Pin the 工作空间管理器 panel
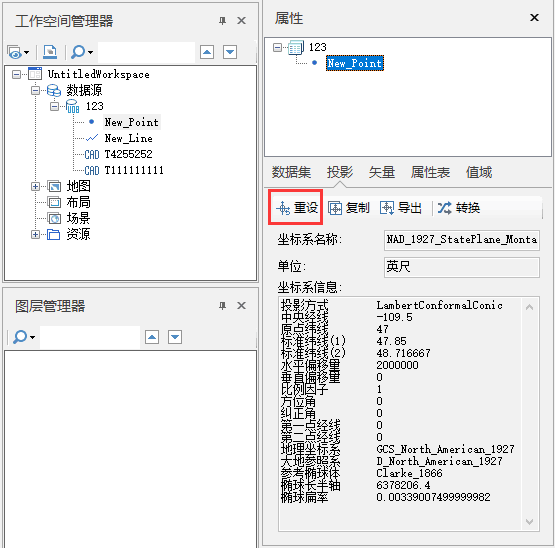The image size is (555, 548). click(222, 21)
